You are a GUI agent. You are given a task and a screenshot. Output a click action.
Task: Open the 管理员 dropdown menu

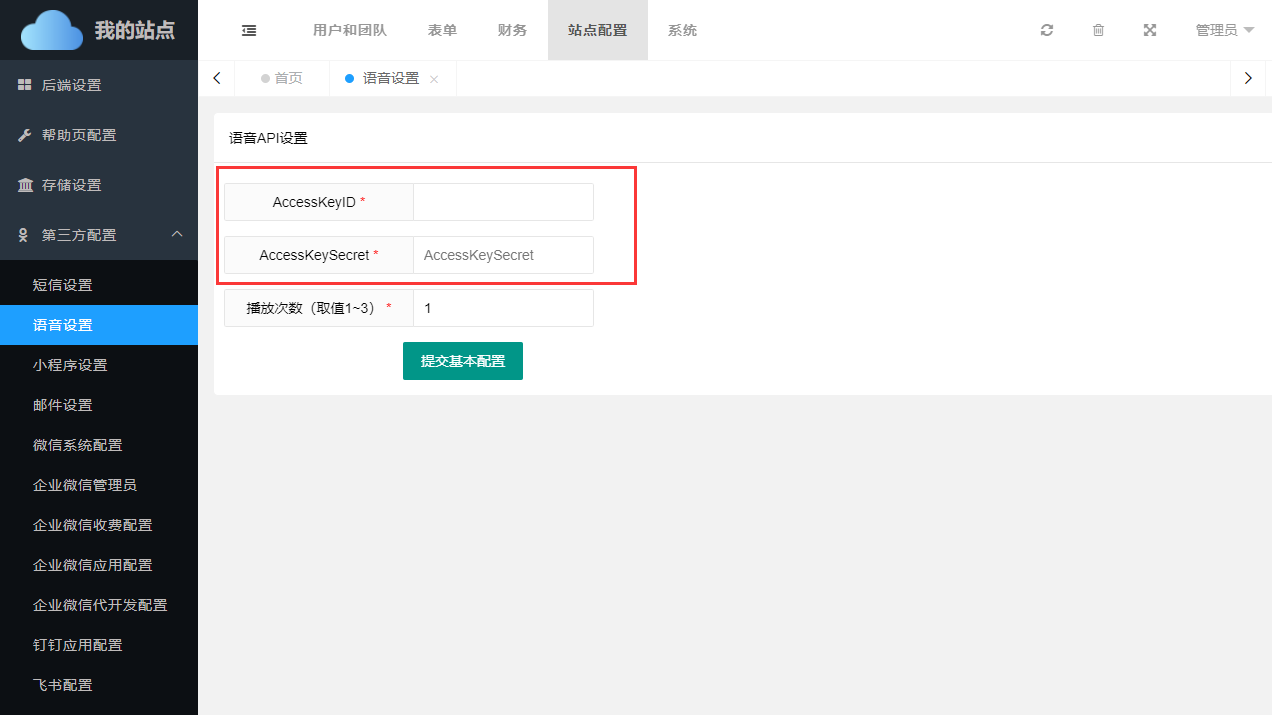(x=1224, y=30)
